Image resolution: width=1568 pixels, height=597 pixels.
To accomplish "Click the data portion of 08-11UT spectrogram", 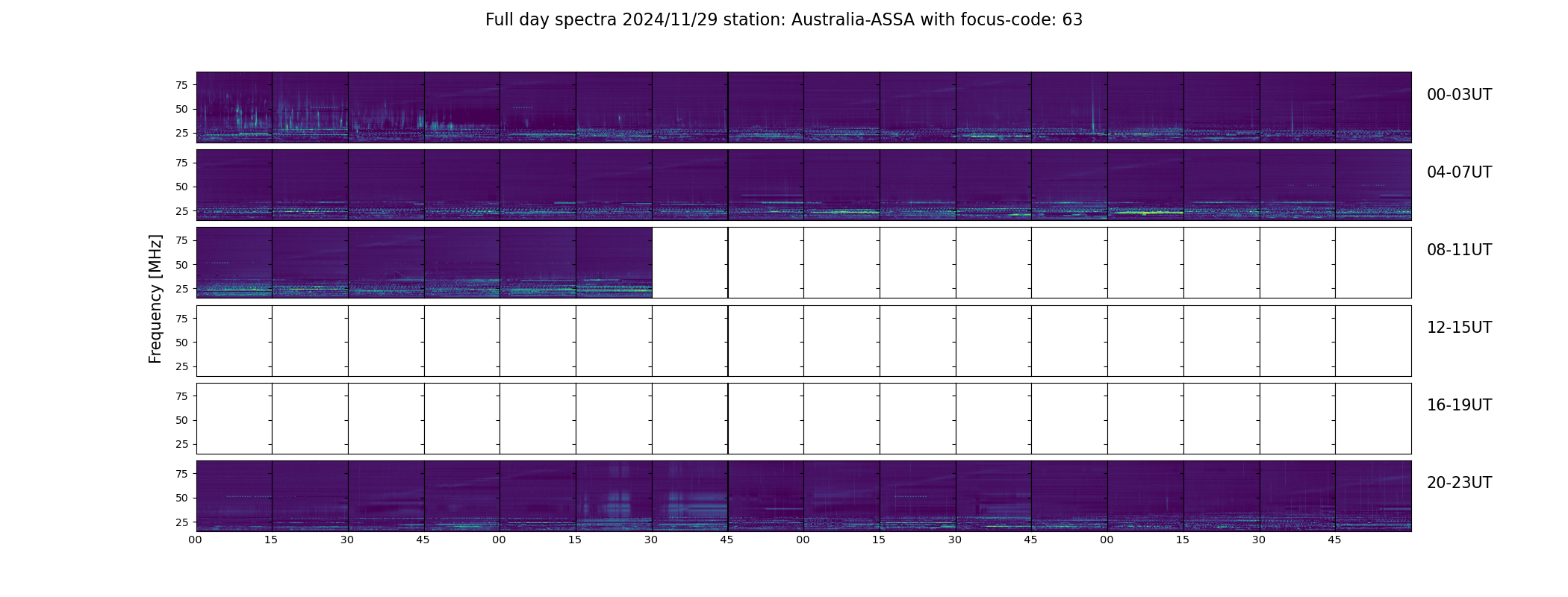I will click(x=424, y=263).
